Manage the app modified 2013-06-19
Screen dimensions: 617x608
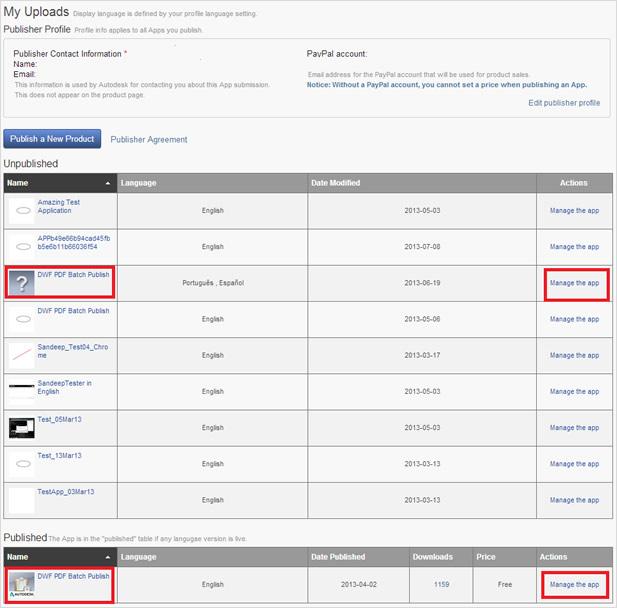pyautogui.click(x=574, y=283)
